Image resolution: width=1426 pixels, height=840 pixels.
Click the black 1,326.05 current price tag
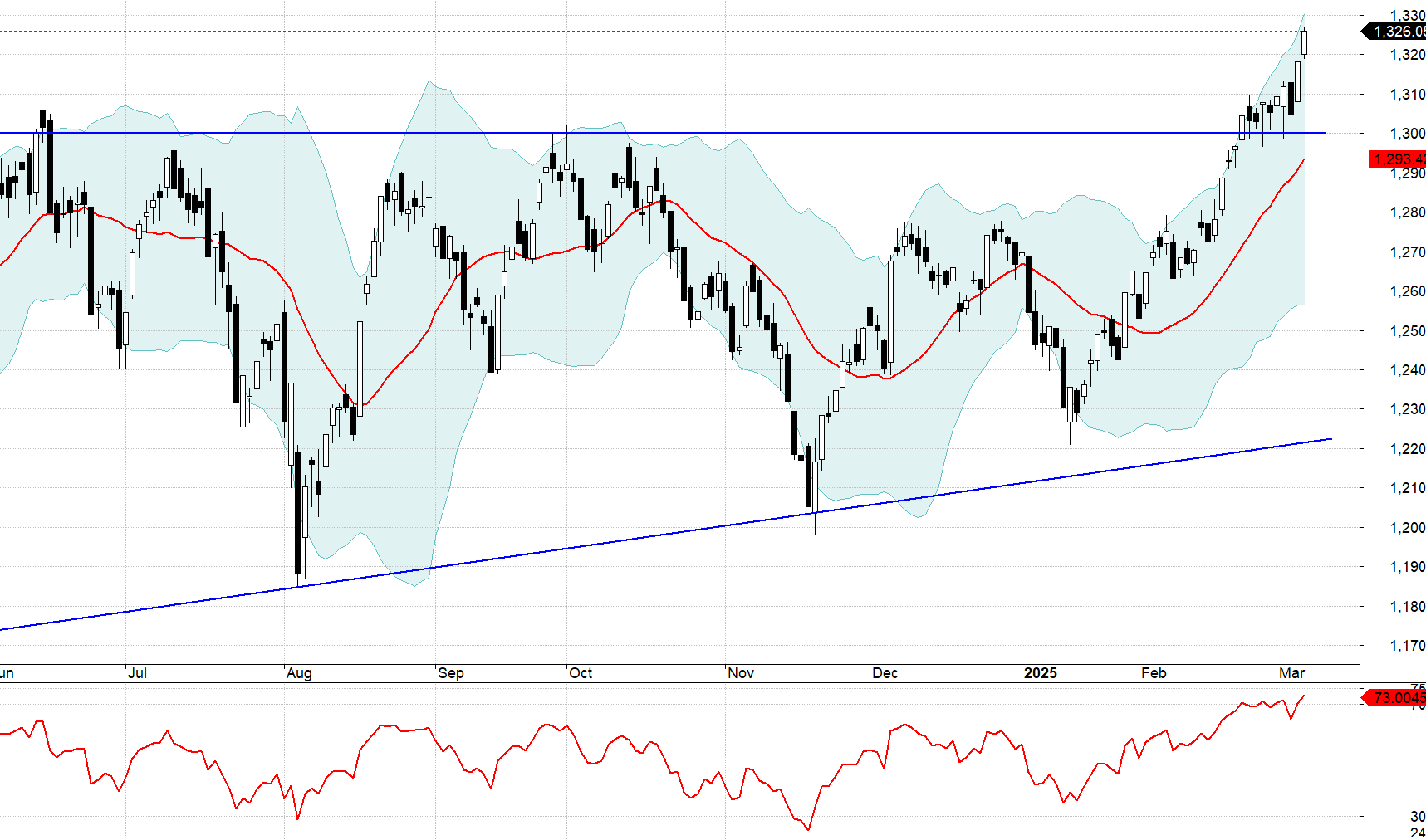click(1398, 32)
